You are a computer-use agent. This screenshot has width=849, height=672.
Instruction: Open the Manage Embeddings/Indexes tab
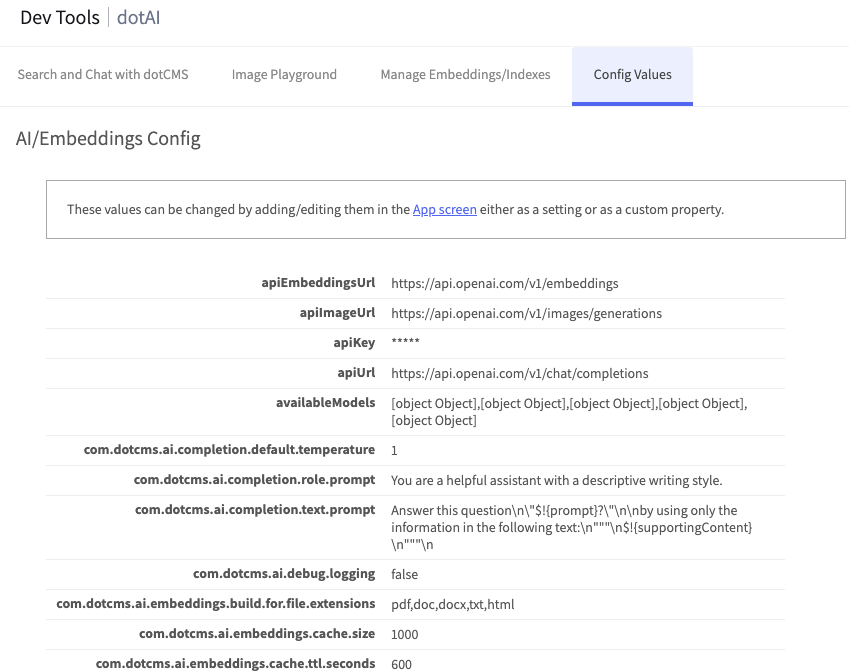[465, 74]
